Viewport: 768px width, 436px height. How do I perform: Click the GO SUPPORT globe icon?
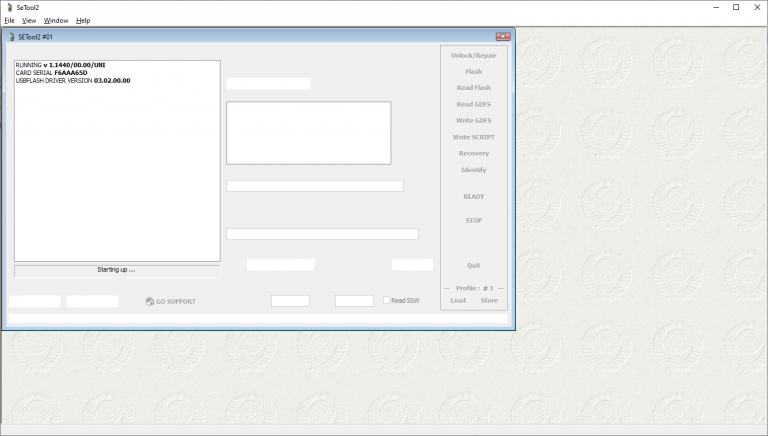click(150, 301)
